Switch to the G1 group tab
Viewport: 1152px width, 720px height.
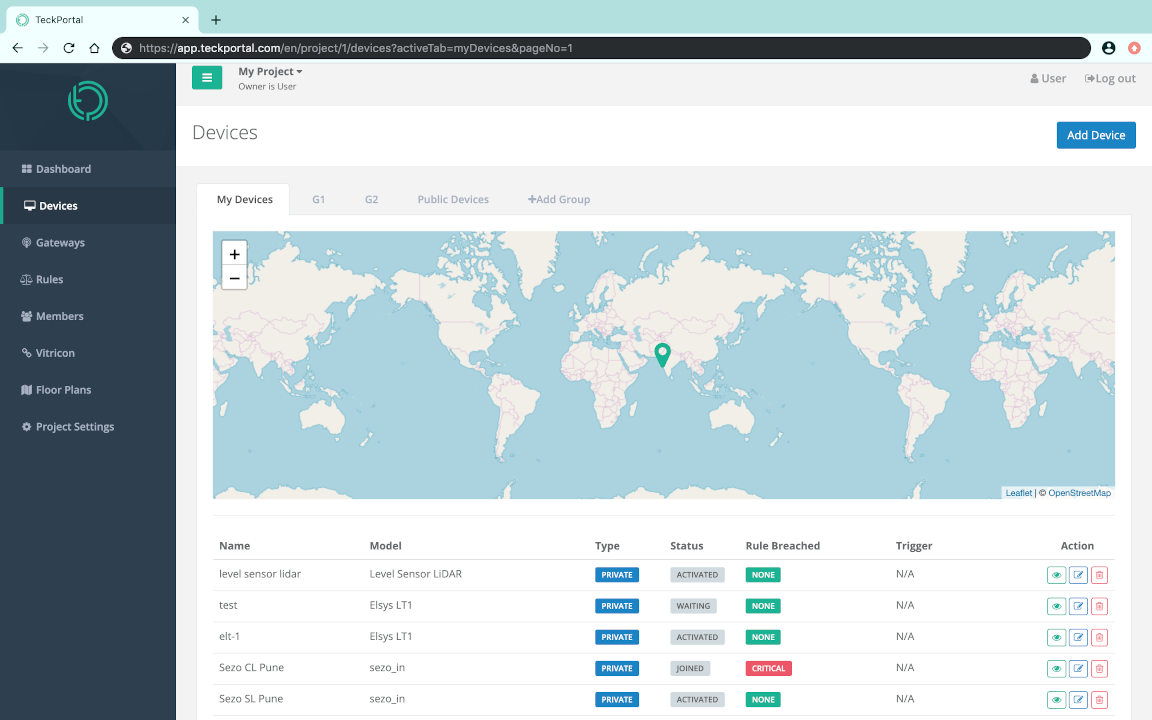pyautogui.click(x=318, y=199)
